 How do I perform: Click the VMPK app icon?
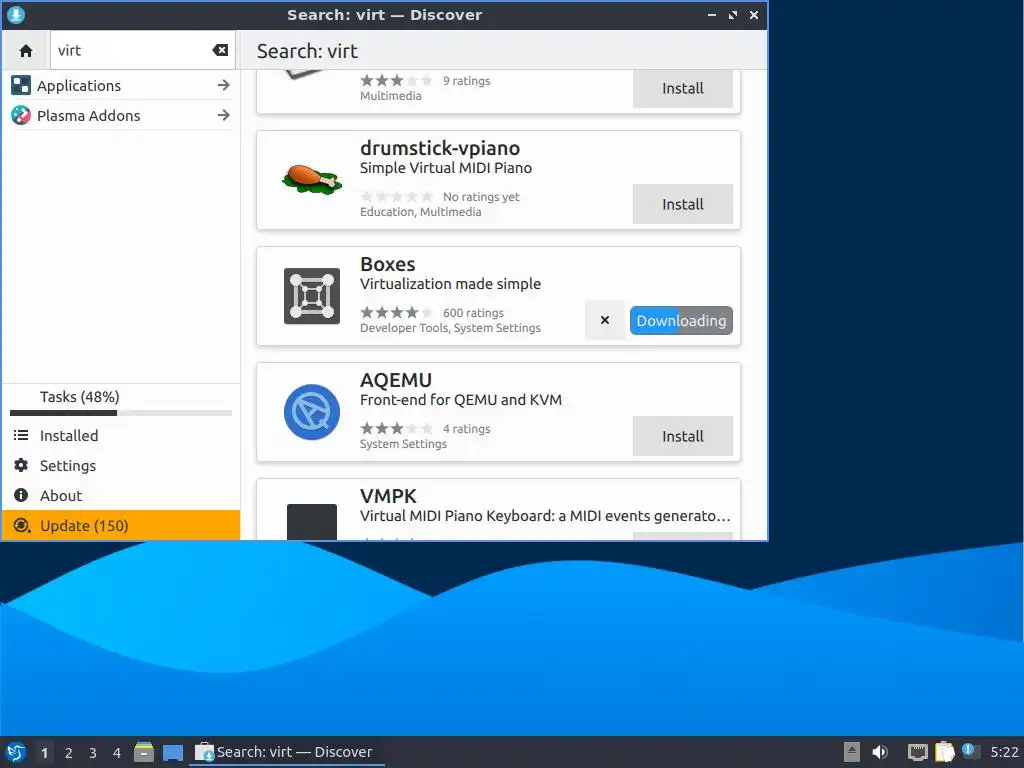(x=312, y=522)
